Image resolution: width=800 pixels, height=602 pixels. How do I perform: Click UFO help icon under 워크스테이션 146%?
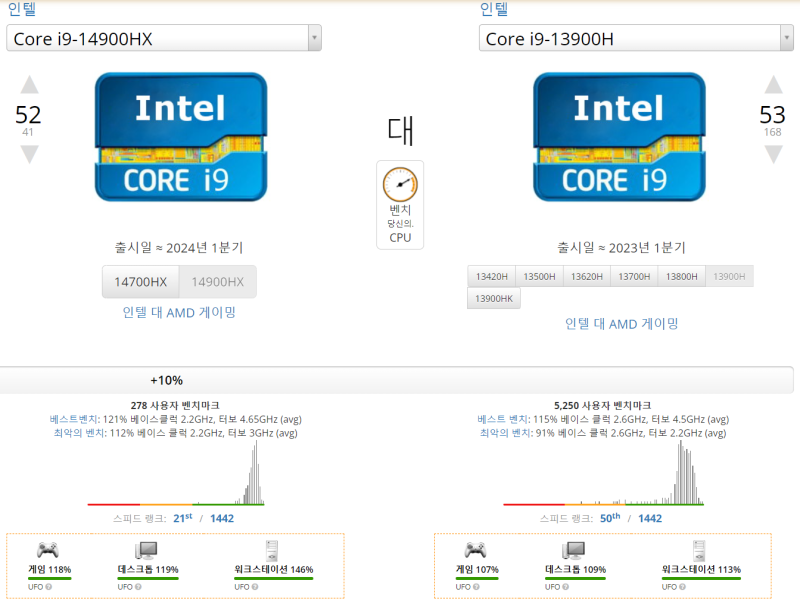point(255,587)
